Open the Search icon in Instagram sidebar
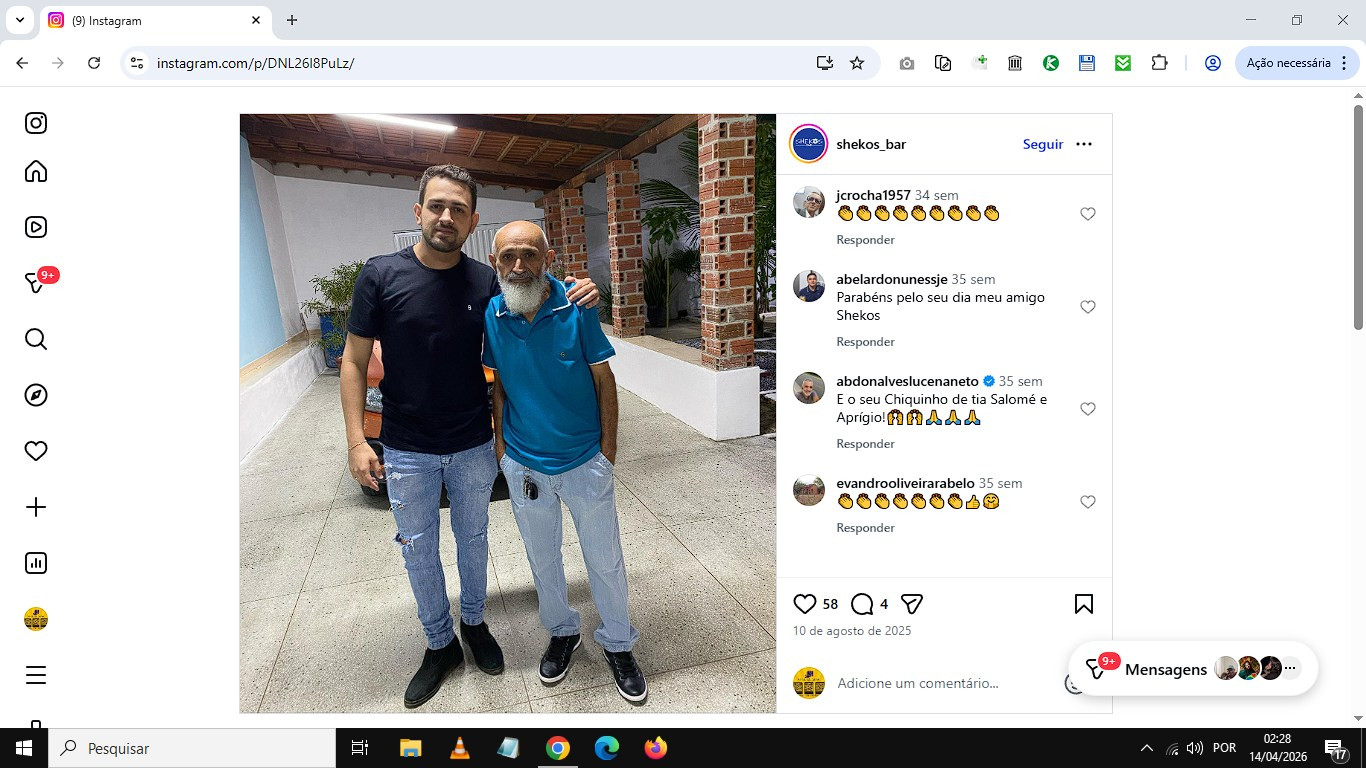The height and width of the screenshot is (768, 1366). [x=36, y=339]
